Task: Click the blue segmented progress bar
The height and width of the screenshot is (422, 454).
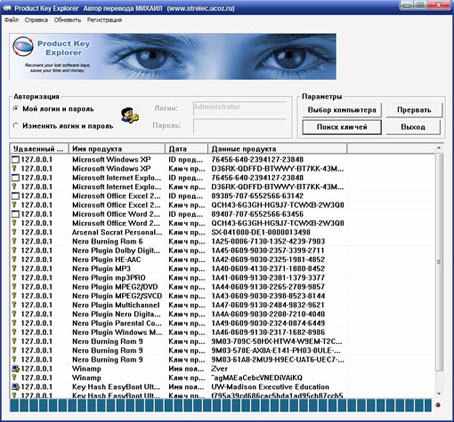Action: coord(221,405)
